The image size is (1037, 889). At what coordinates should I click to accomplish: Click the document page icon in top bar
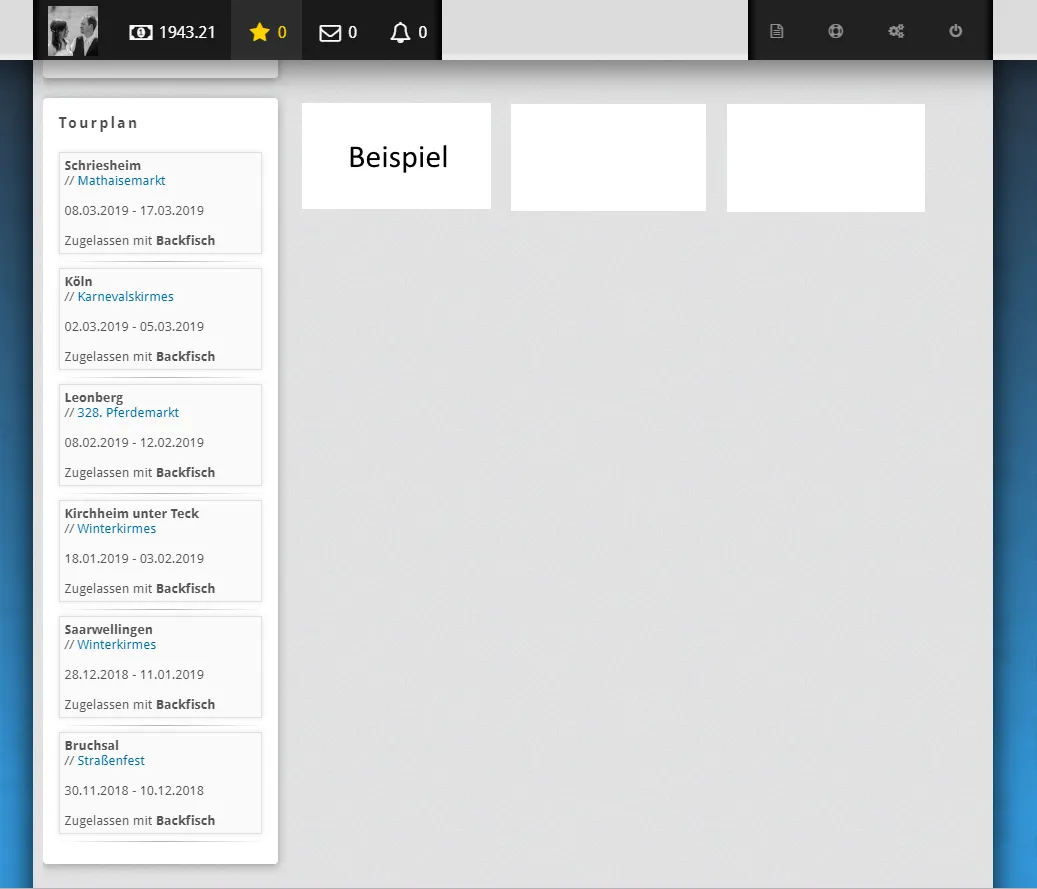[x=777, y=31]
